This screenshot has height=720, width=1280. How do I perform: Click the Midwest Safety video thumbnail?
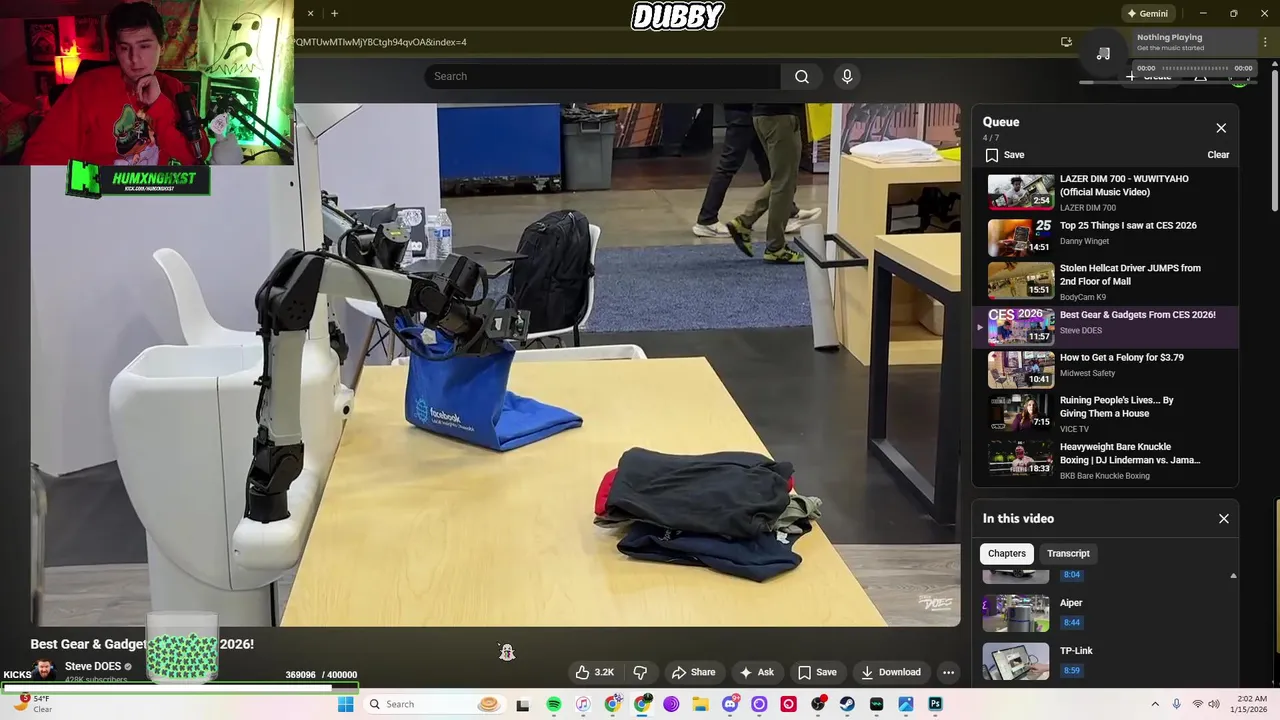coord(1021,370)
